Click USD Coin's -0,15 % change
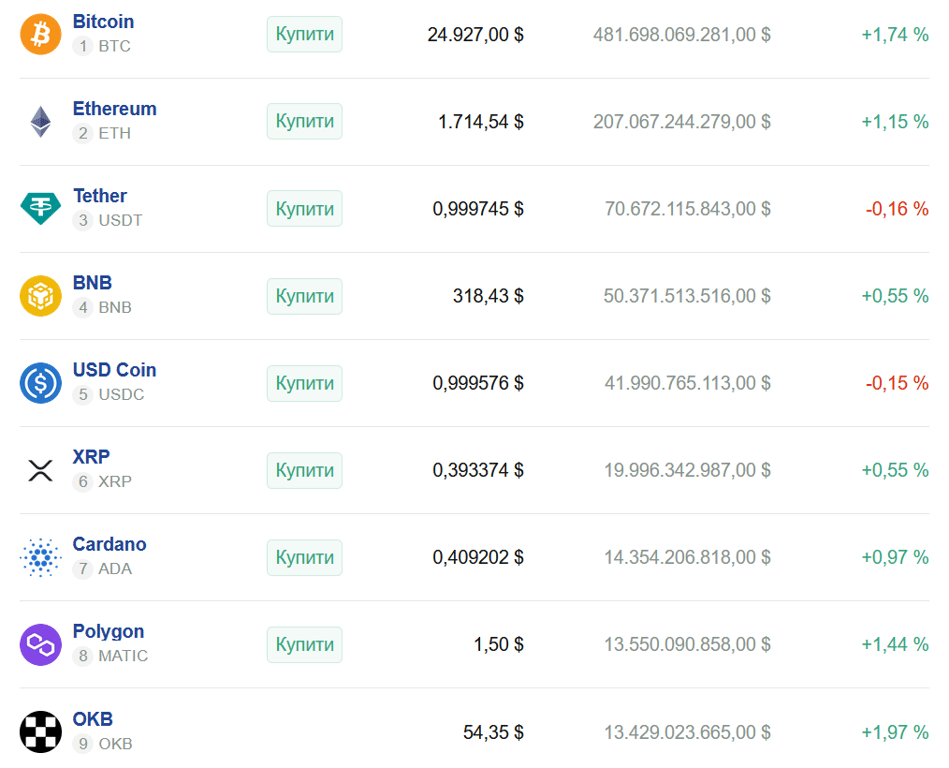 [x=898, y=383]
